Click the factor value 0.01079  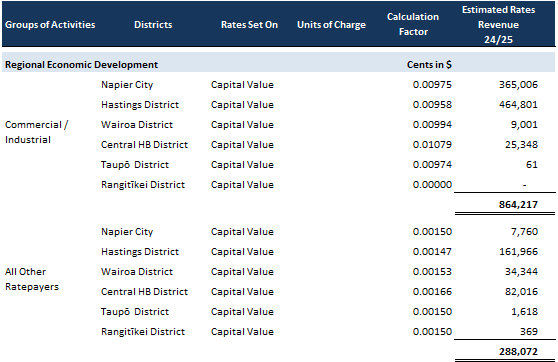(x=432, y=145)
